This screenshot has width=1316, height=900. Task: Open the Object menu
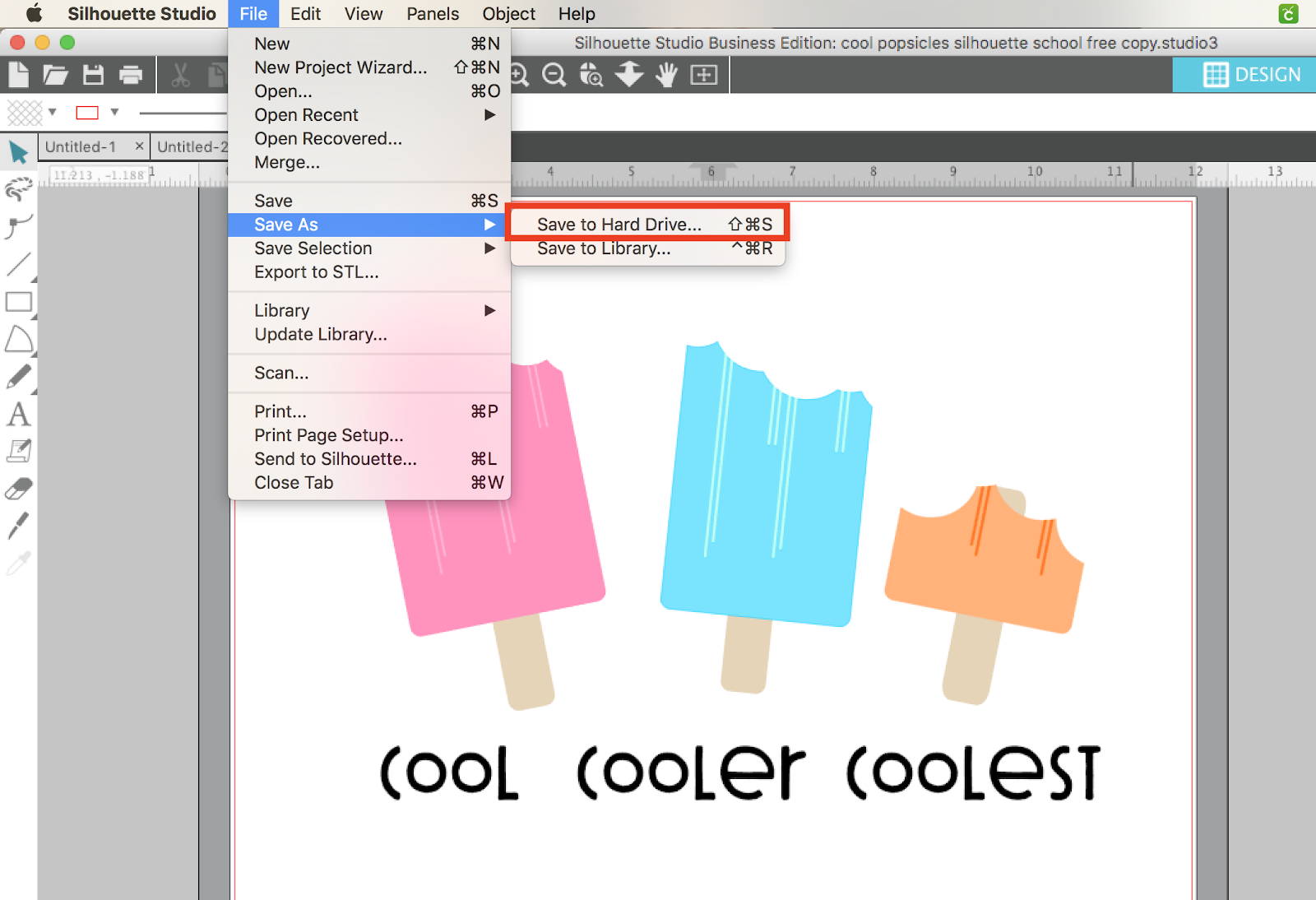coord(509,14)
